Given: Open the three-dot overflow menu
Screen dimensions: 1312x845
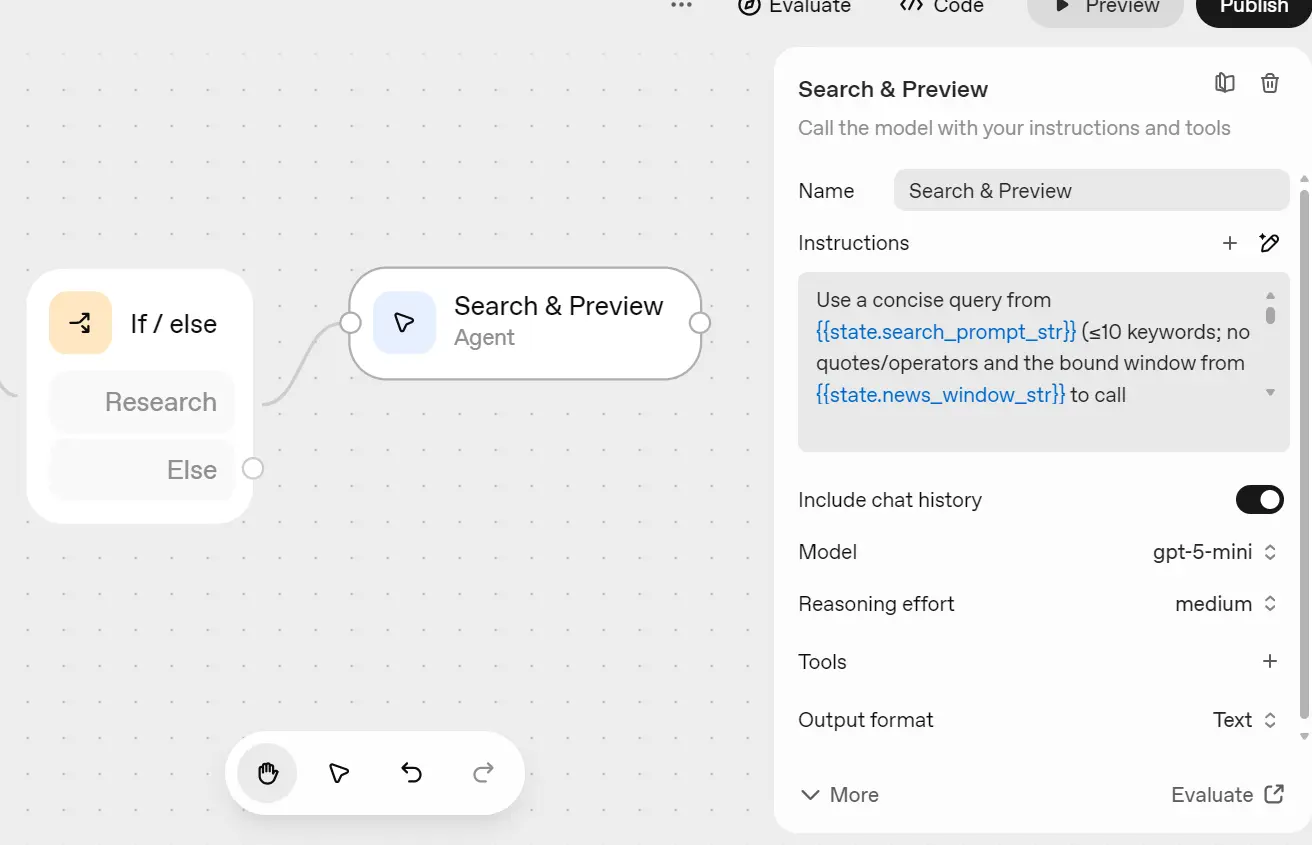Looking at the screenshot, I should (x=681, y=6).
